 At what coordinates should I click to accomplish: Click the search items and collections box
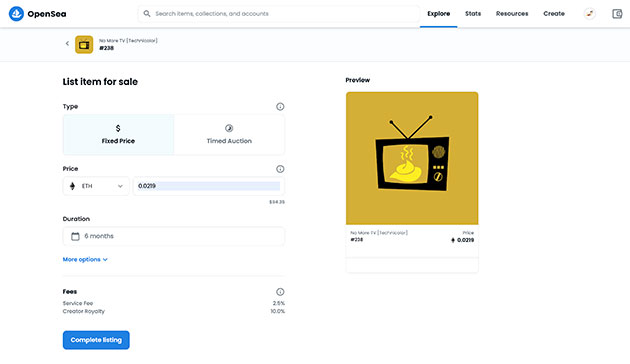[279, 14]
